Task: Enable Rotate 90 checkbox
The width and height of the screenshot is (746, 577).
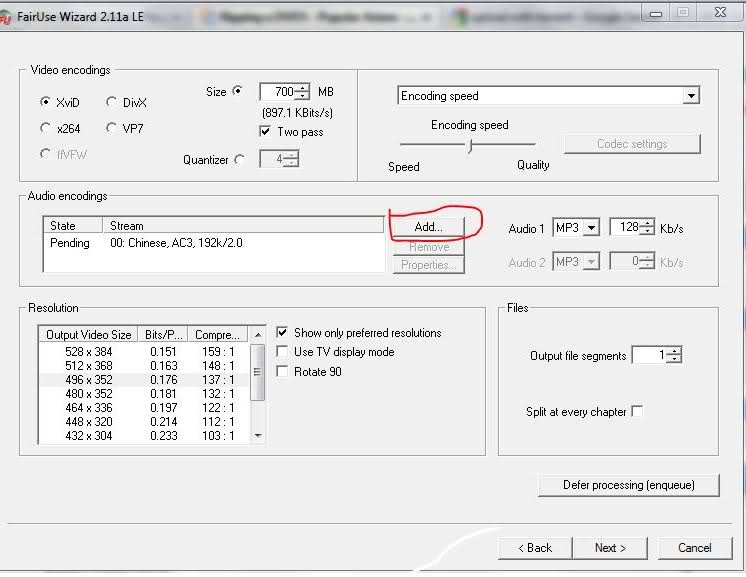Action: point(282,371)
